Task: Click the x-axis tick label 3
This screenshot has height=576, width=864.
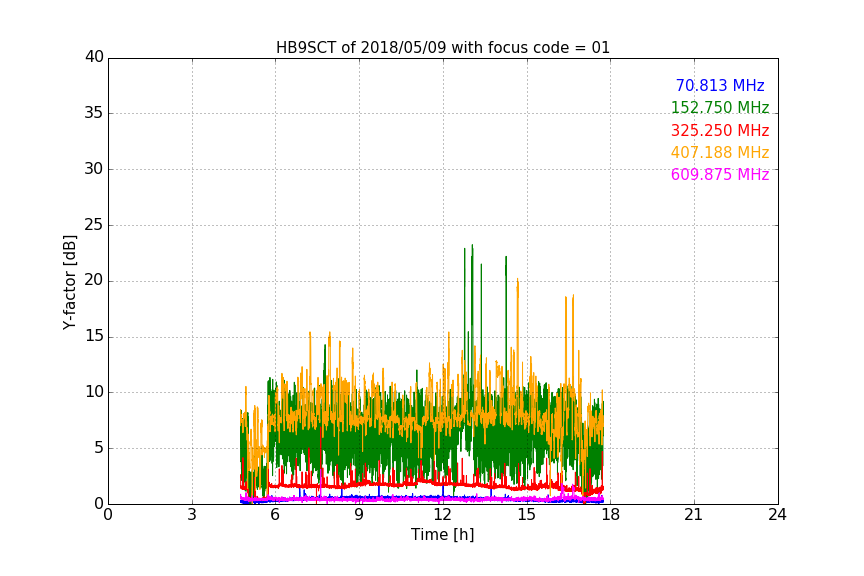Action: tap(192, 515)
